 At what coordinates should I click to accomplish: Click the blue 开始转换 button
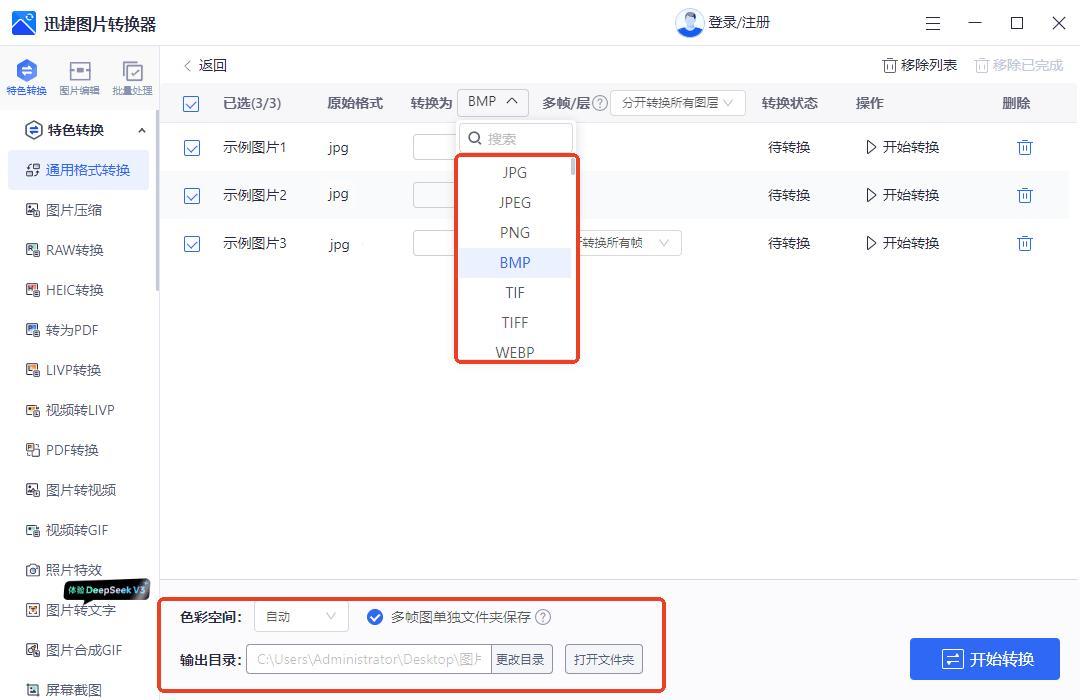pos(984,659)
